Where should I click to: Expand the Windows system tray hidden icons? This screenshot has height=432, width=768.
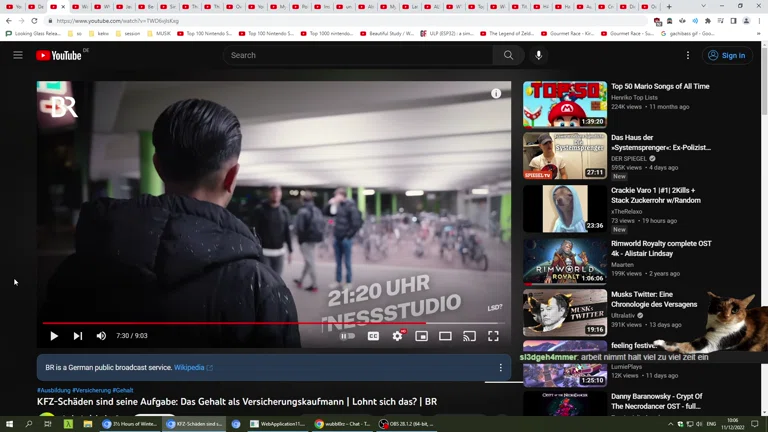click(671, 424)
